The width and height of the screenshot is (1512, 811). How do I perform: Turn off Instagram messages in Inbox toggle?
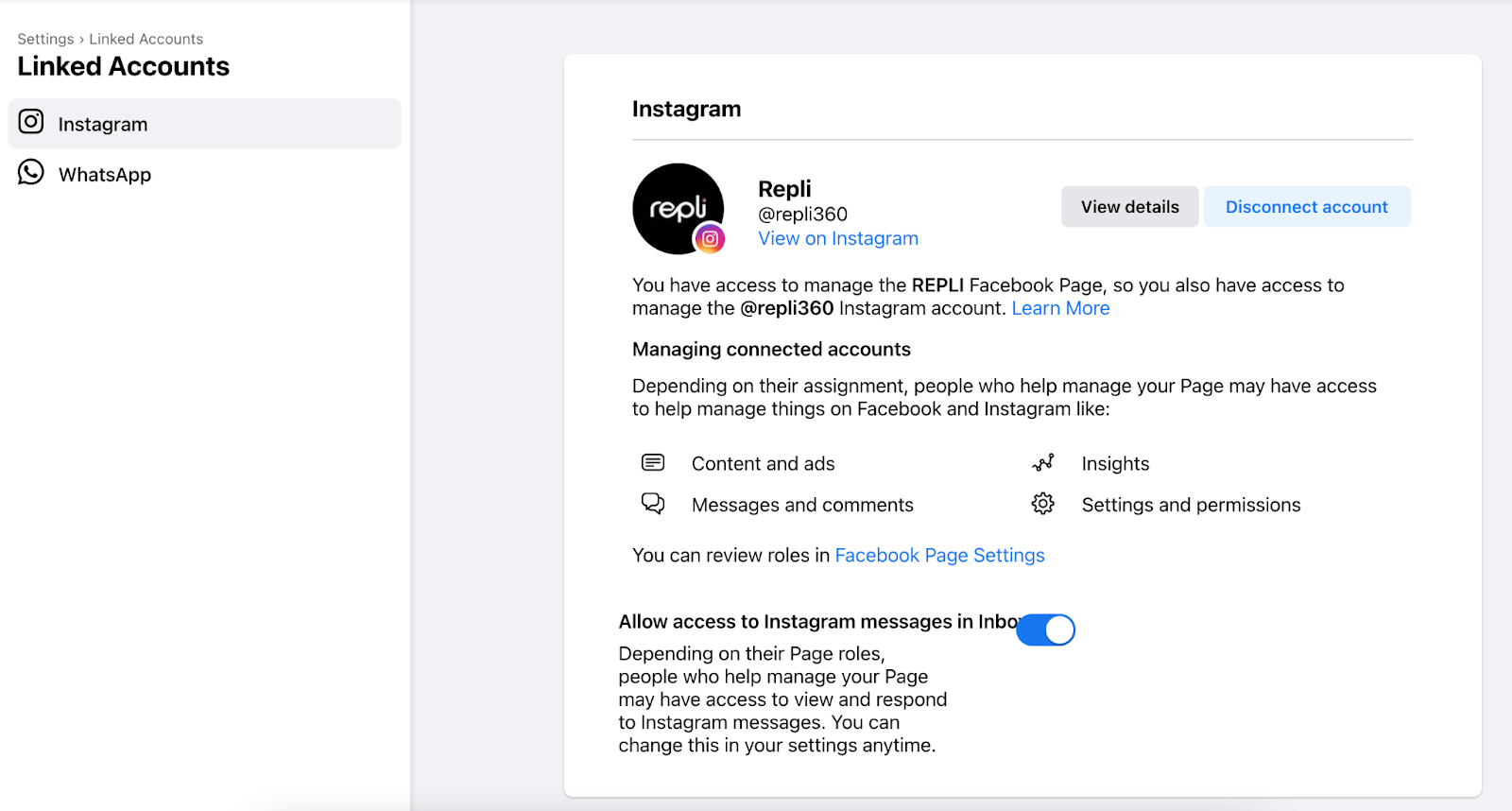coord(1046,630)
